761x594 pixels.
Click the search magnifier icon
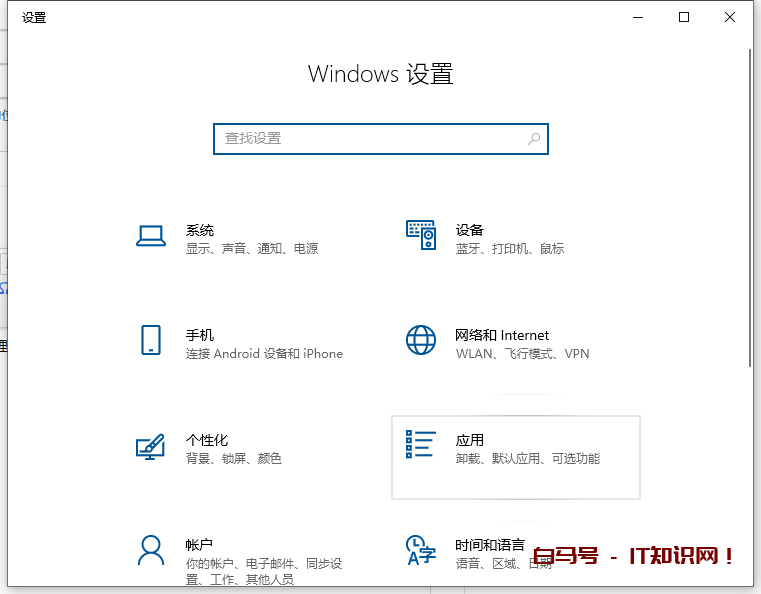534,139
